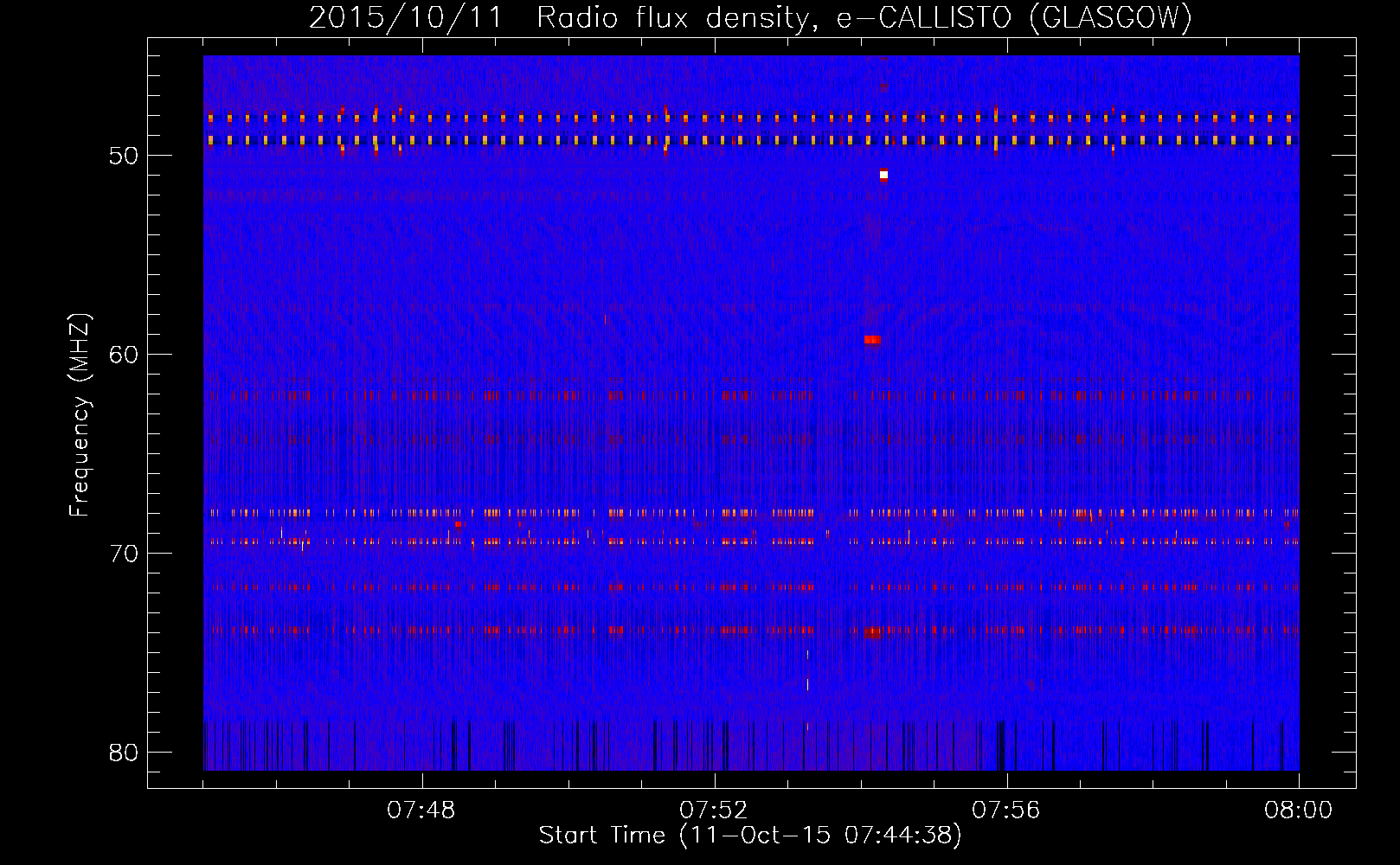Click the 80 tick label on frequency axis
Screen dimensions: 1400x865
click(124, 753)
